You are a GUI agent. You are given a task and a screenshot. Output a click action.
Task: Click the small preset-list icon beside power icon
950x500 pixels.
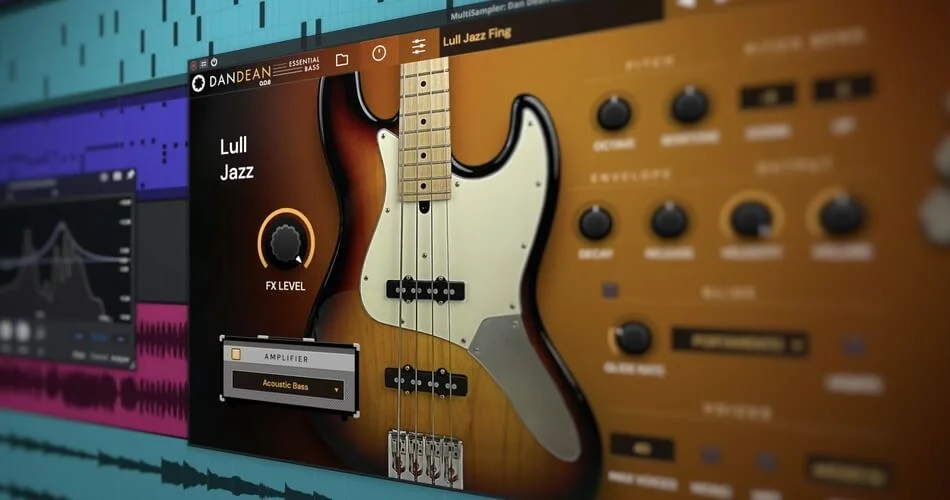(x=204, y=63)
